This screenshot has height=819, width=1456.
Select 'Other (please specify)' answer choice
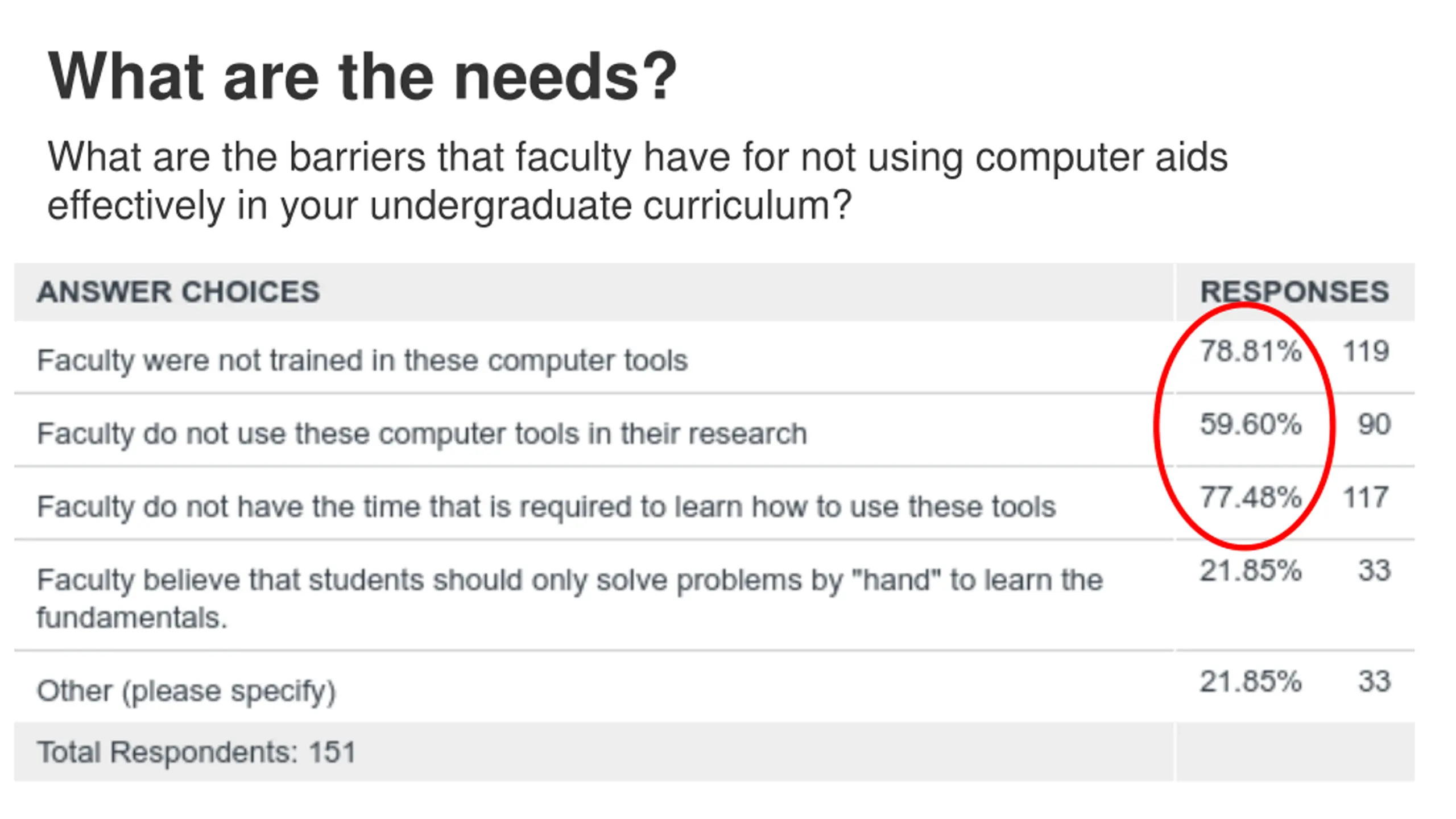pyautogui.click(x=187, y=692)
